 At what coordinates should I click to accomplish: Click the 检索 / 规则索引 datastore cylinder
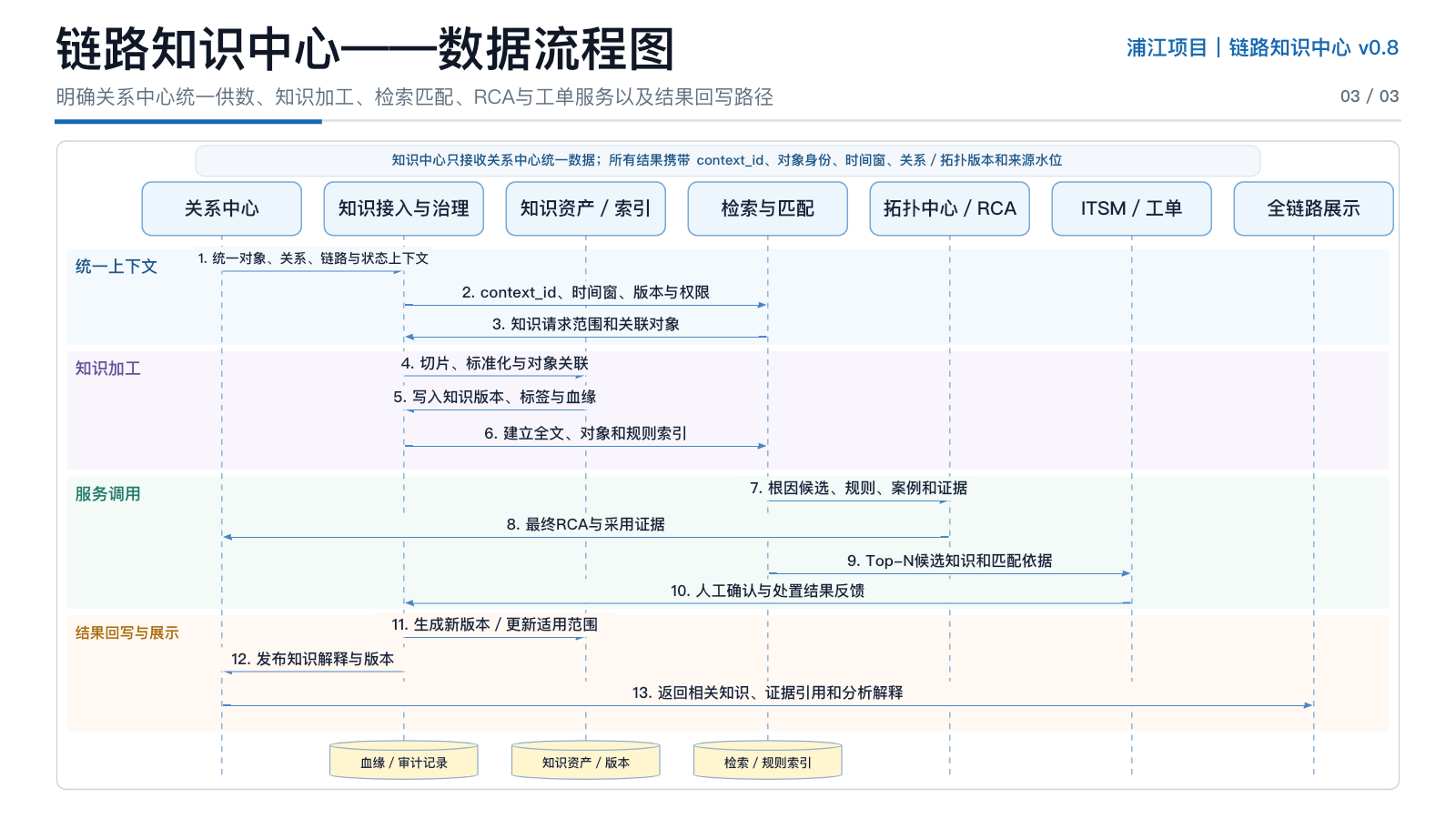point(767,761)
